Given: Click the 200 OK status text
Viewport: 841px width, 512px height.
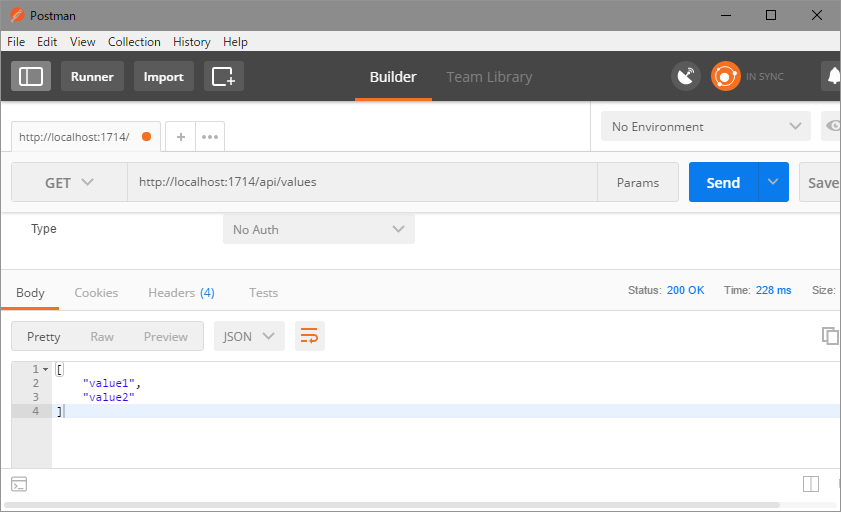Looking at the screenshot, I should pos(685,290).
